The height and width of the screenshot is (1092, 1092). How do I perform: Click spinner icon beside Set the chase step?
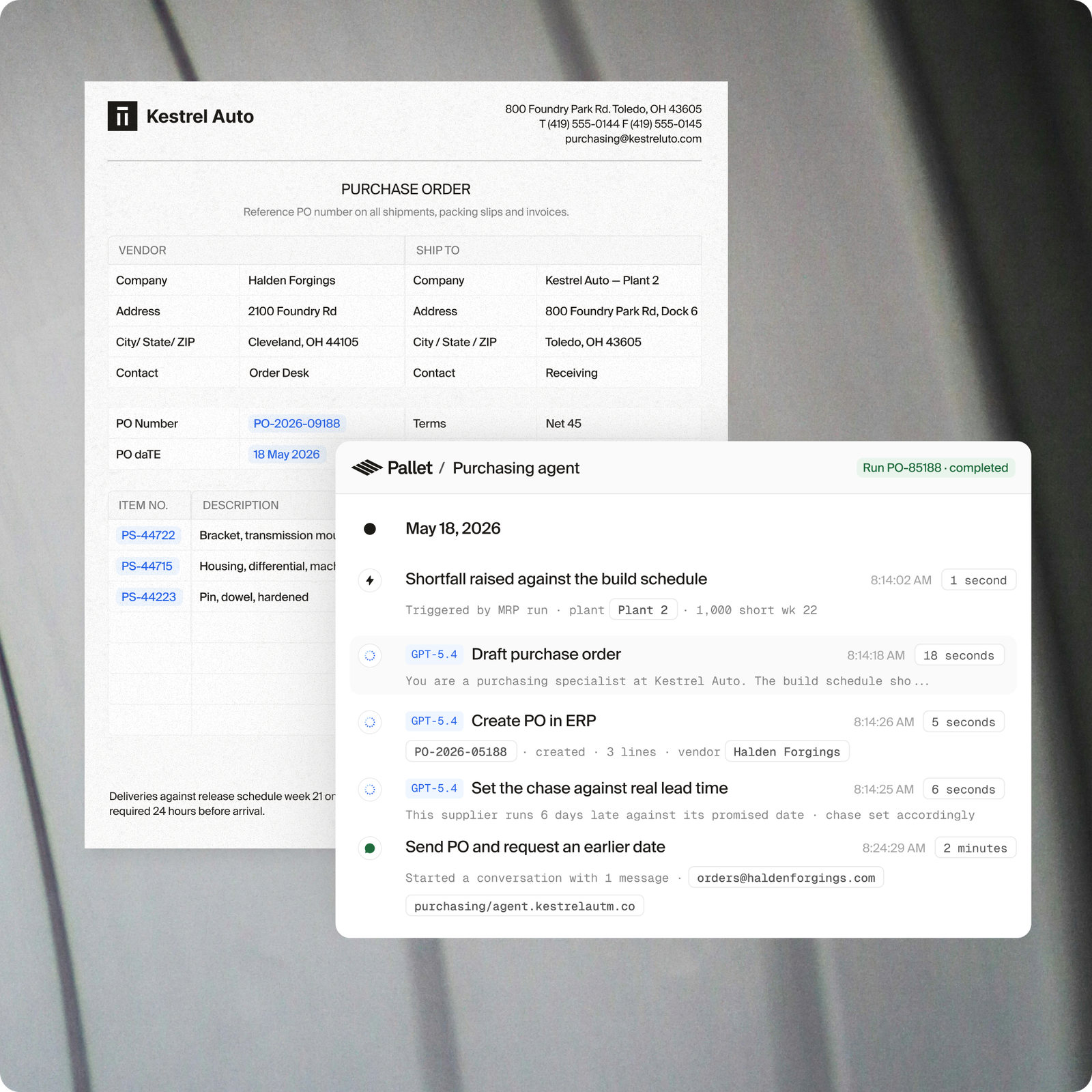coord(370,789)
